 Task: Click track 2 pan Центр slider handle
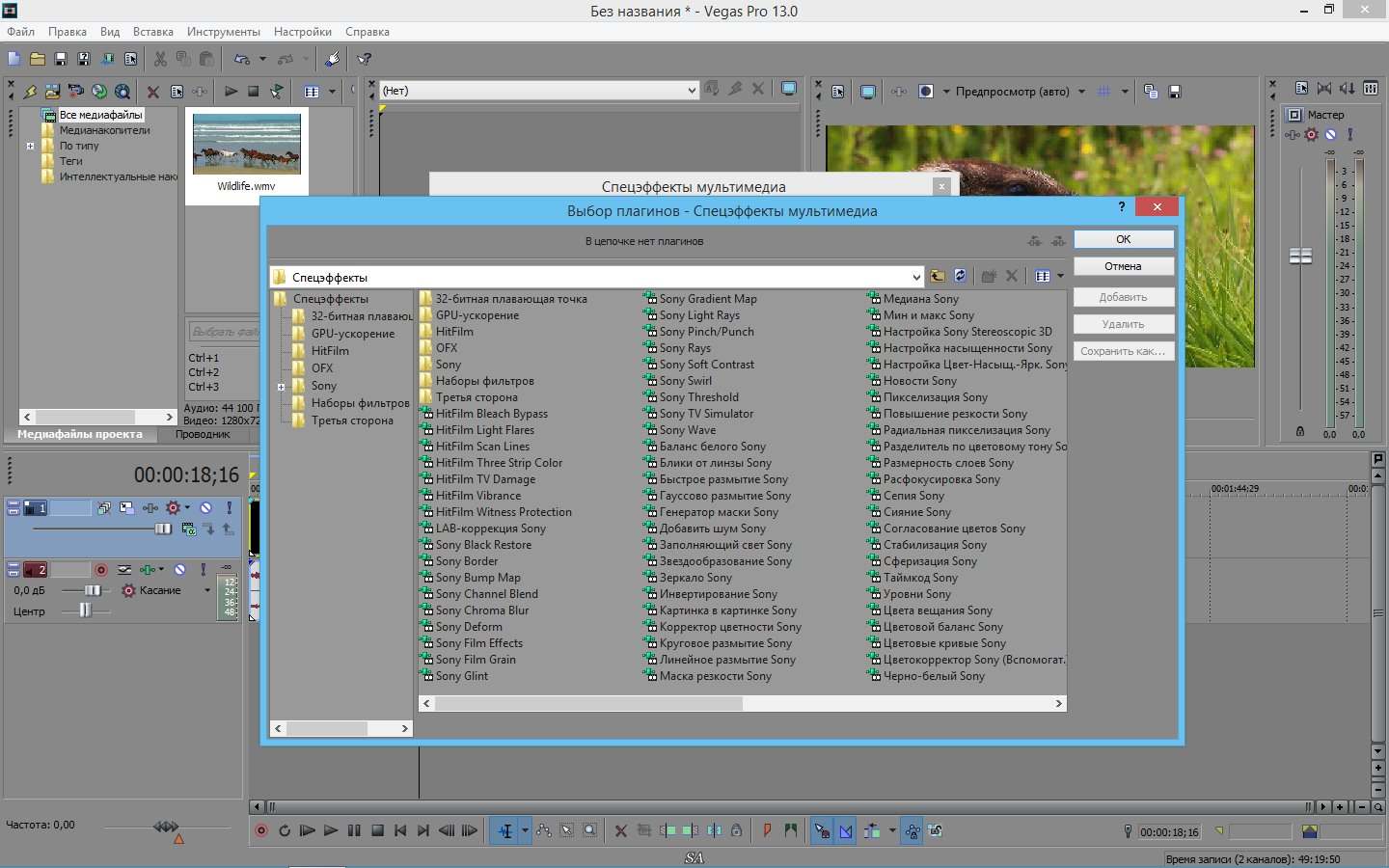85,610
